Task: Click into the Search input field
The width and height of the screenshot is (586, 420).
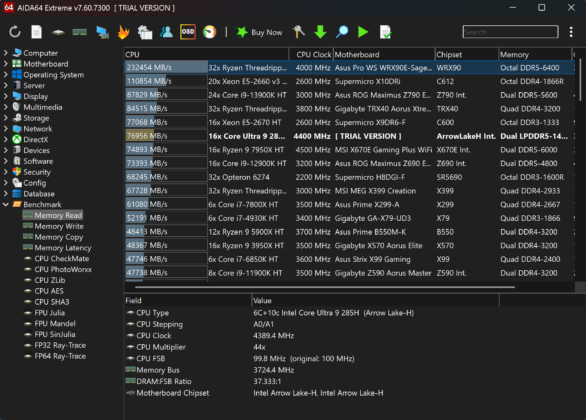Action: [510, 32]
